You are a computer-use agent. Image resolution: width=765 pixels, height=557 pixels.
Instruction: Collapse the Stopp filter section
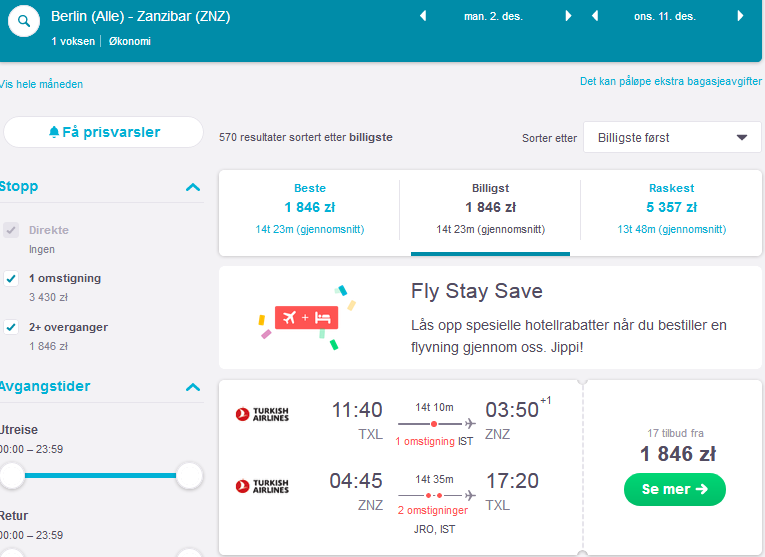click(193, 187)
